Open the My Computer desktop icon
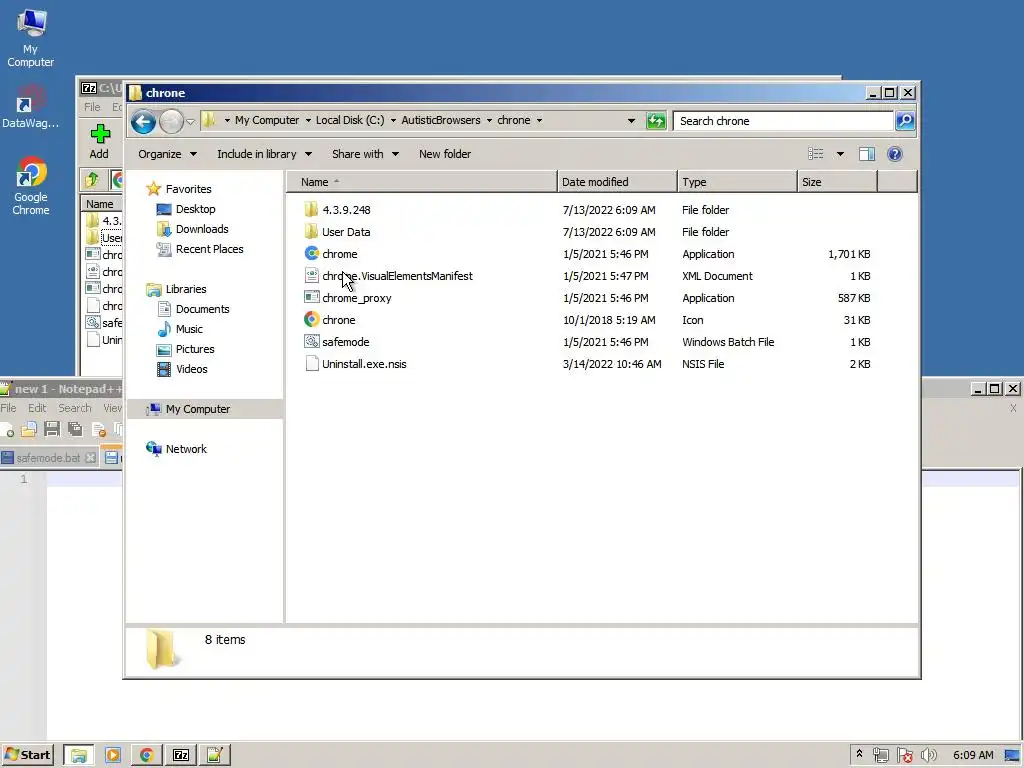The image size is (1024, 768). (x=30, y=39)
